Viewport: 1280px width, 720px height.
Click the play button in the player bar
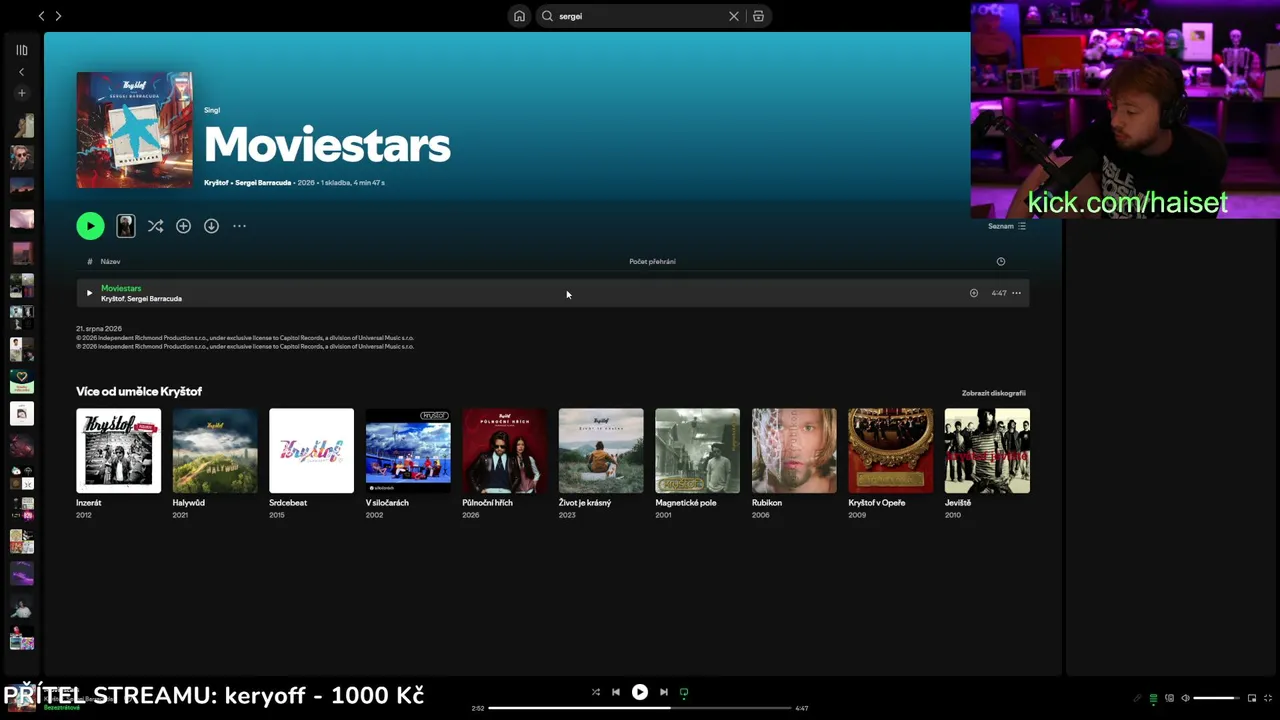coord(640,692)
